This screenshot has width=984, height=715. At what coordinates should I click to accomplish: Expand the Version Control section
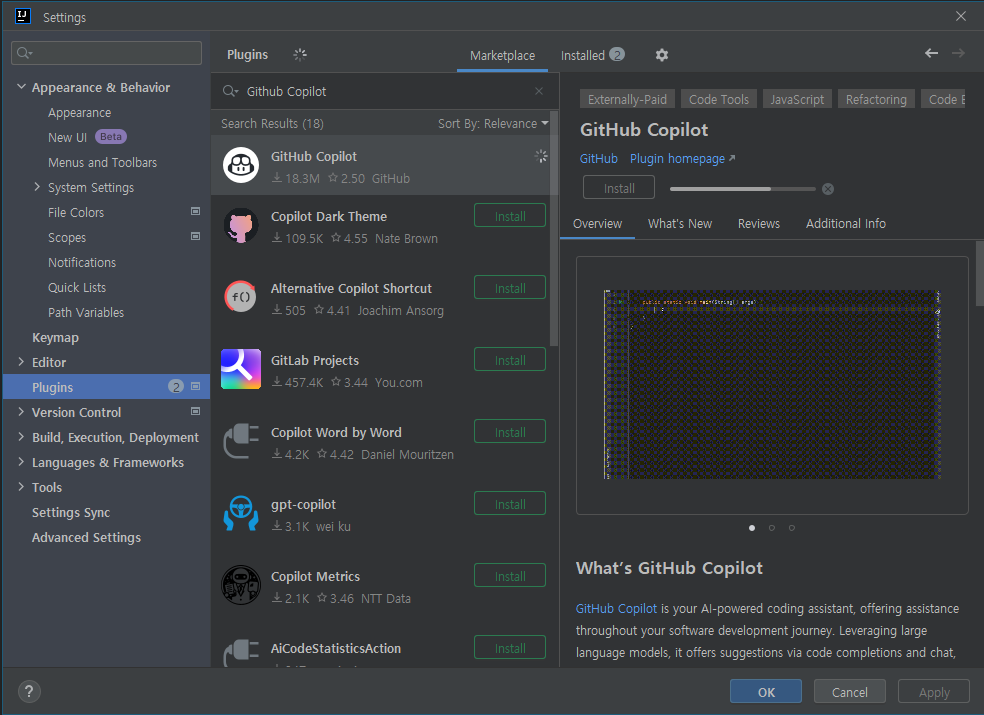21,412
